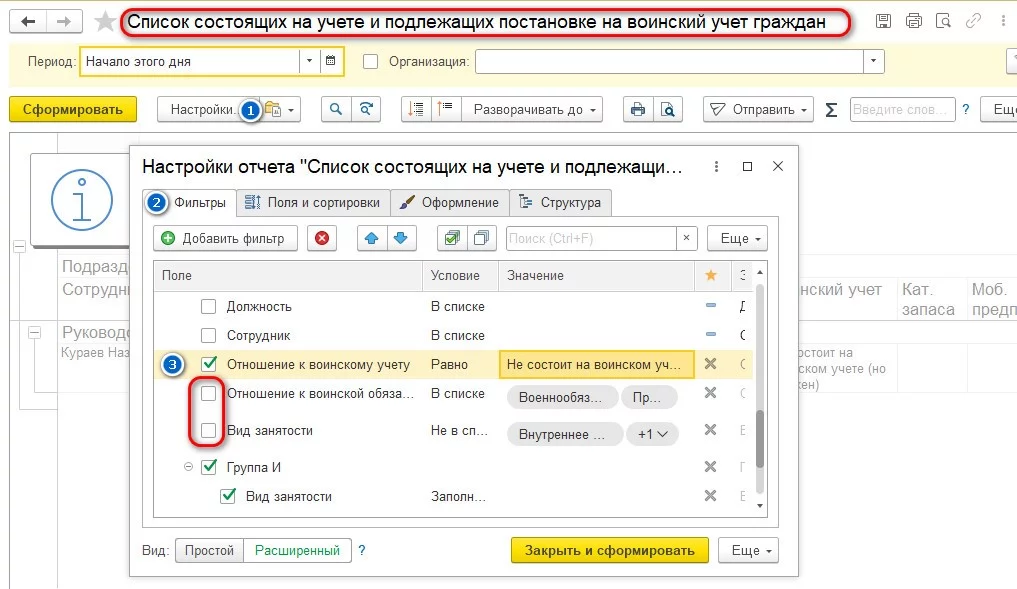Move filter down with blue down arrow

pyautogui.click(x=401, y=238)
